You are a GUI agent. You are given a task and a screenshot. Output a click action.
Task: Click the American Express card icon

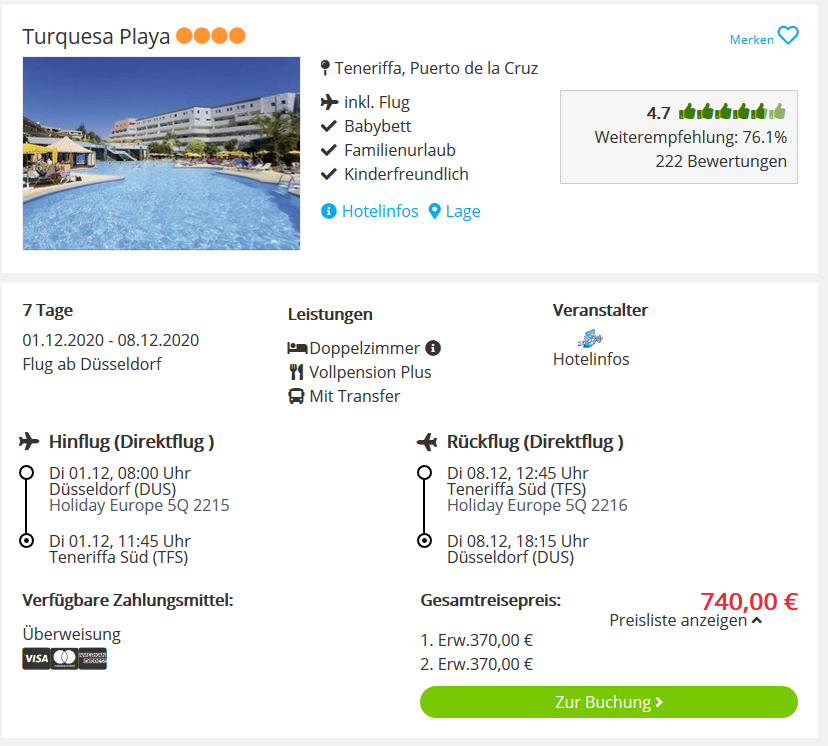[x=93, y=659]
